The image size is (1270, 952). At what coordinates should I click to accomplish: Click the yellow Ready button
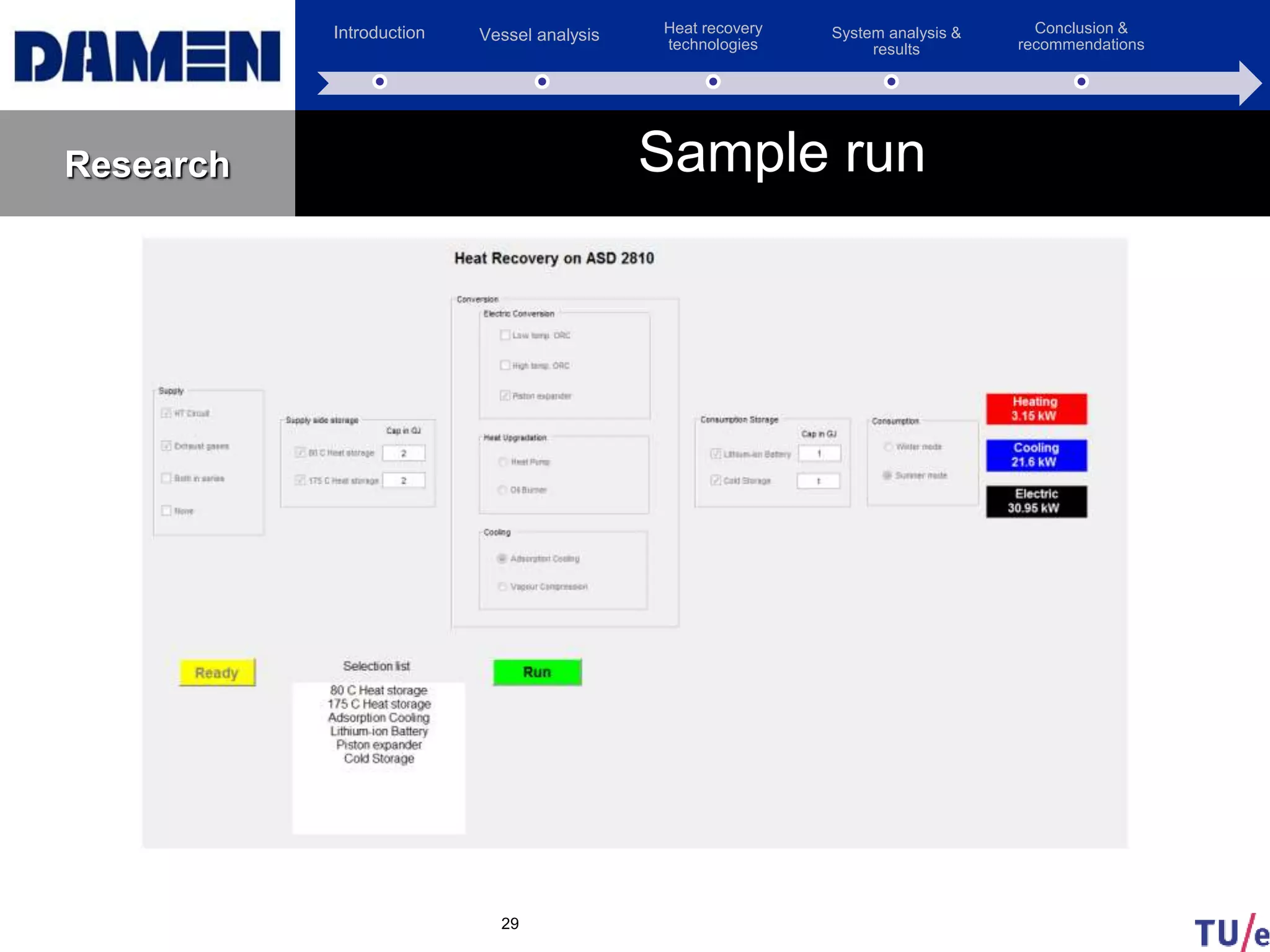(x=217, y=672)
